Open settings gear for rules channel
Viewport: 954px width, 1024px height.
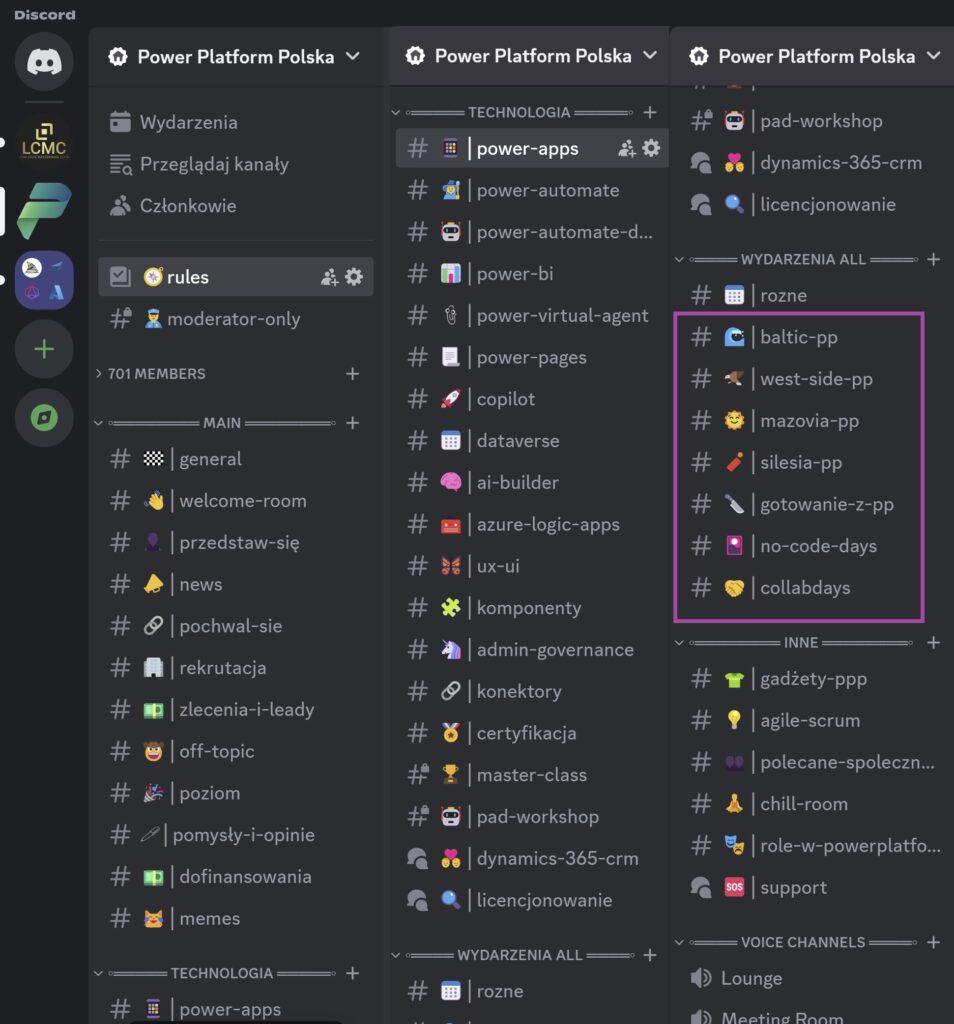coord(354,277)
